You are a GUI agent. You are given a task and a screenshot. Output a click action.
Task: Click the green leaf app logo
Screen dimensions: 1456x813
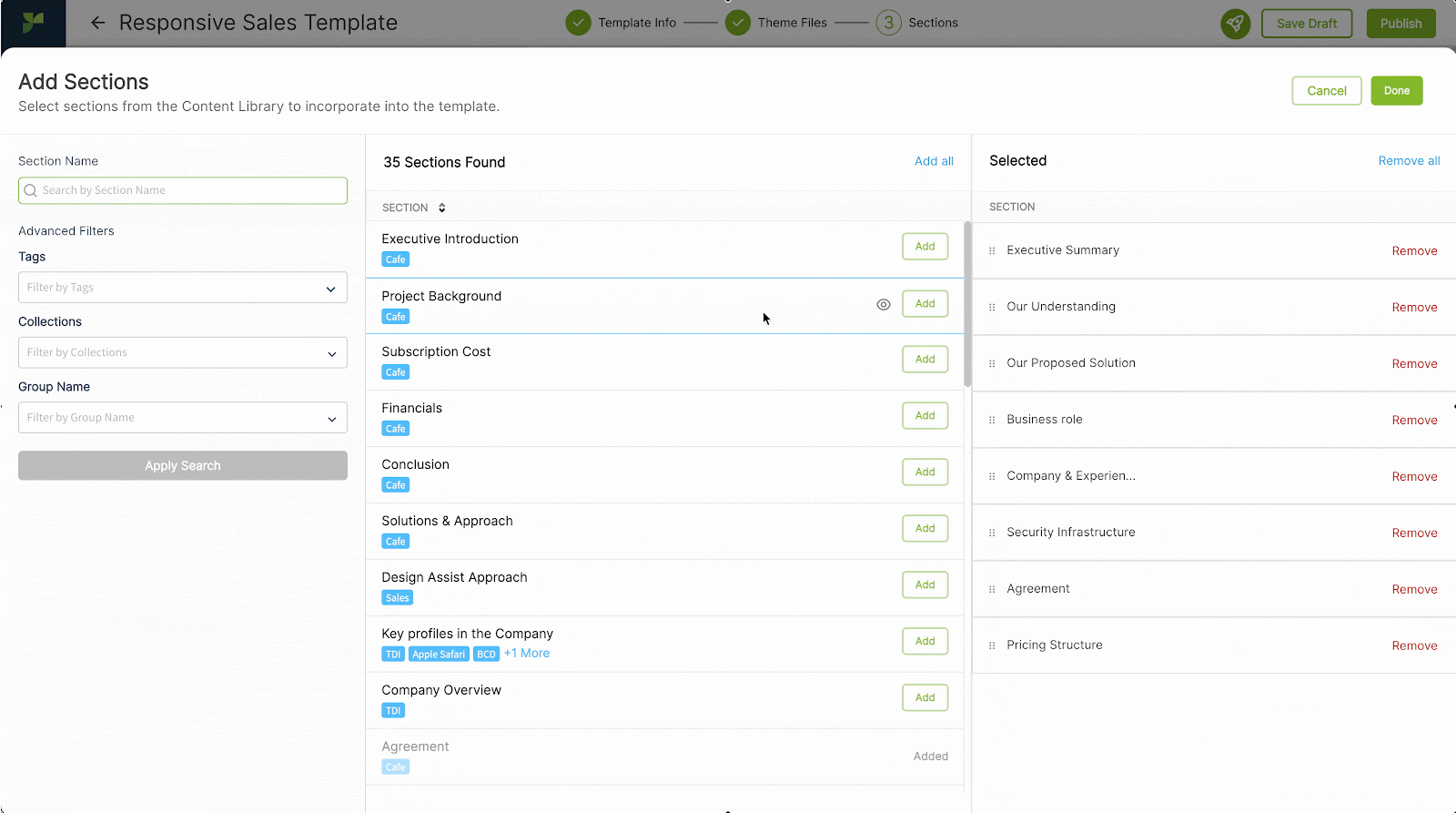[33, 23]
